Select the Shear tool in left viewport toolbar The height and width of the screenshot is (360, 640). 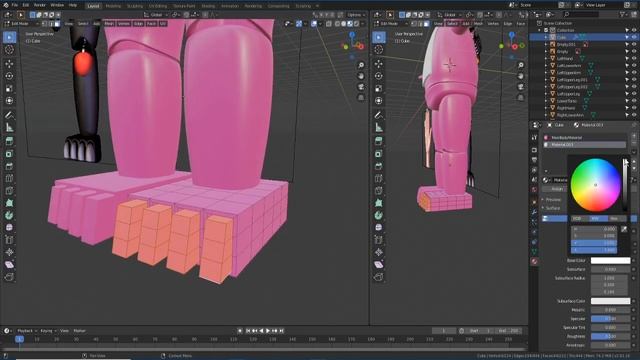[x=9, y=264]
